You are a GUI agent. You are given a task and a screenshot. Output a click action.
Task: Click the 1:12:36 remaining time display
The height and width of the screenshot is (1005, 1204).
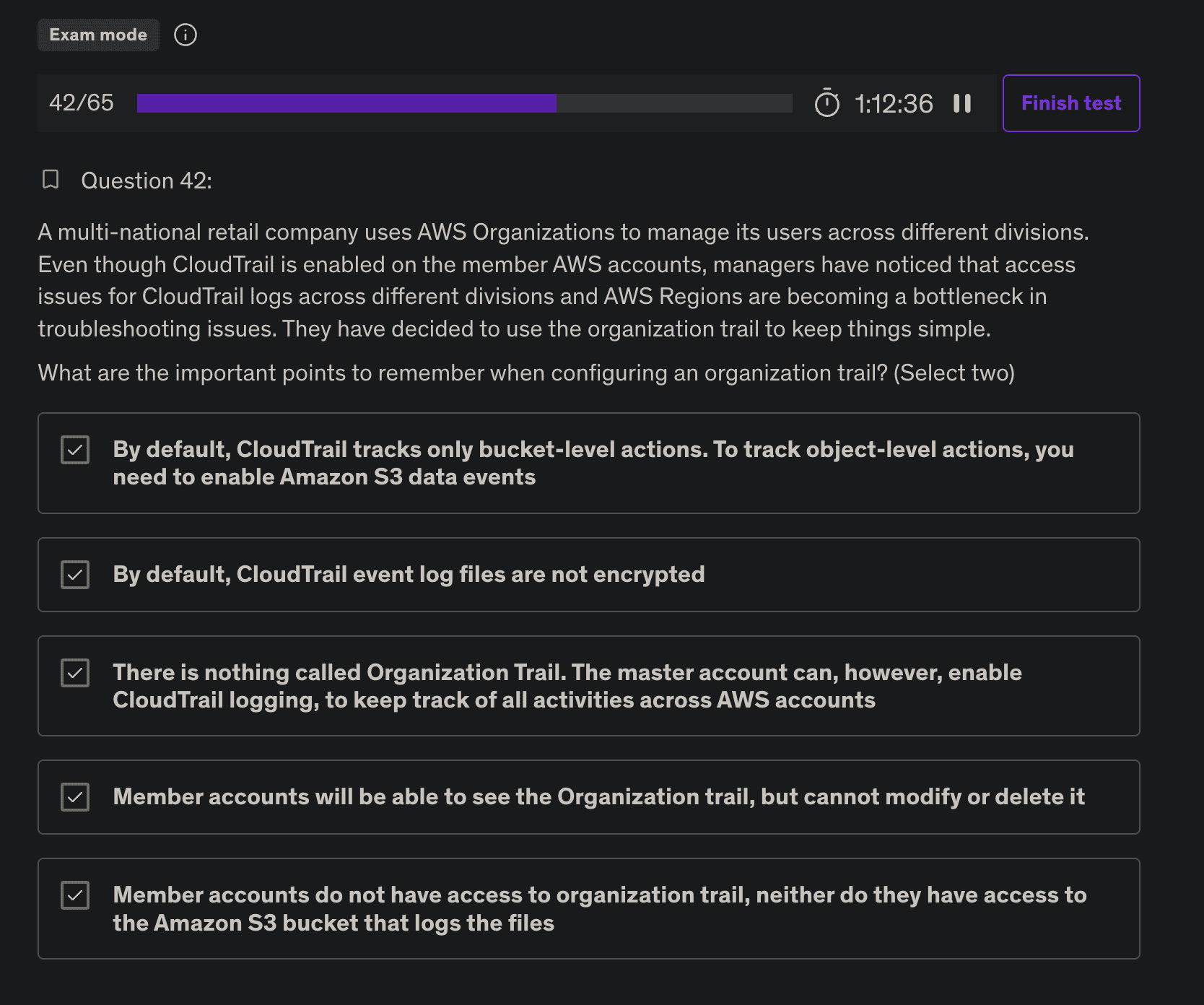[x=894, y=104]
